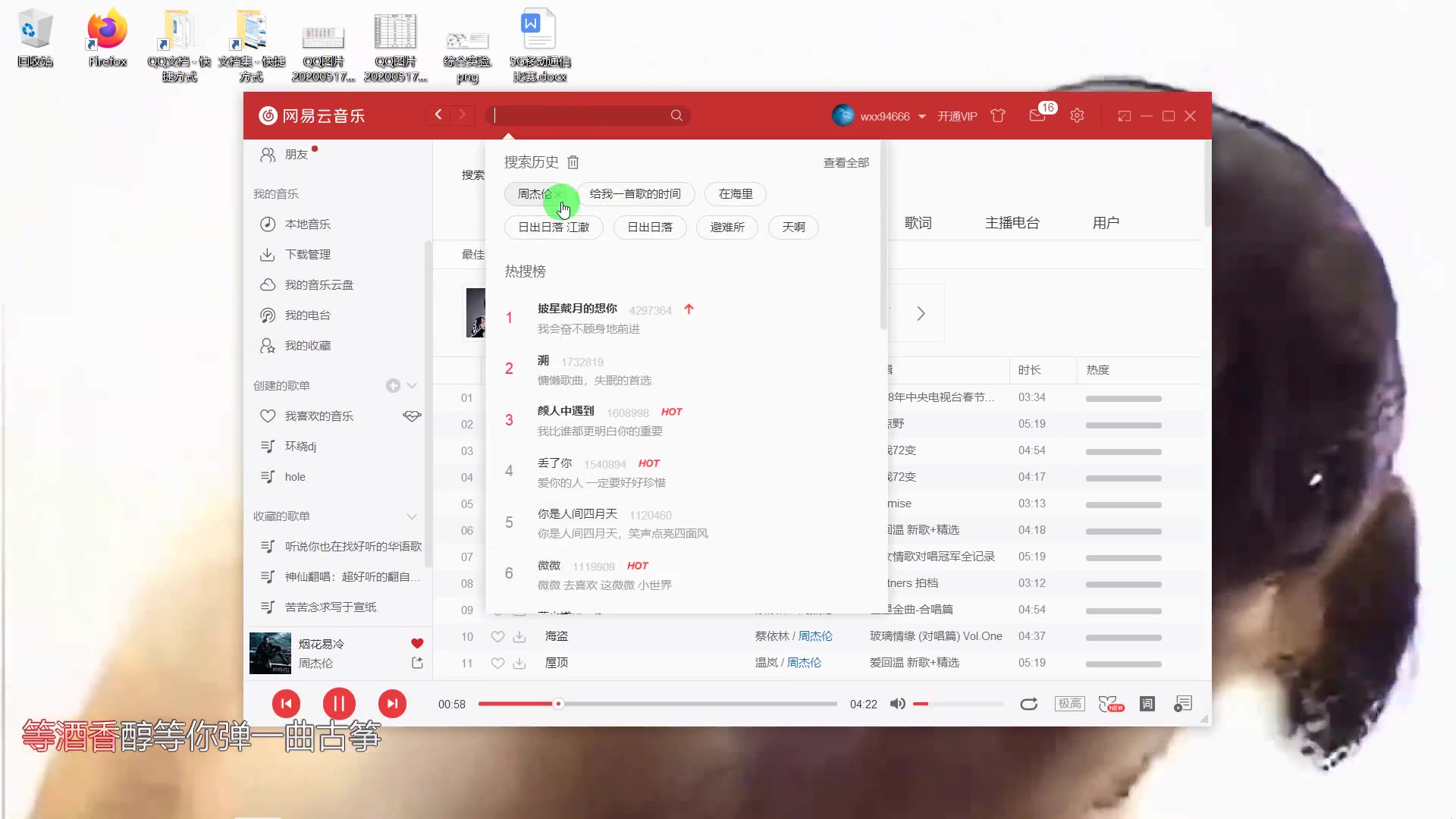Expand 创建的歌单 playlist section
1456x819 pixels.
[414, 386]
